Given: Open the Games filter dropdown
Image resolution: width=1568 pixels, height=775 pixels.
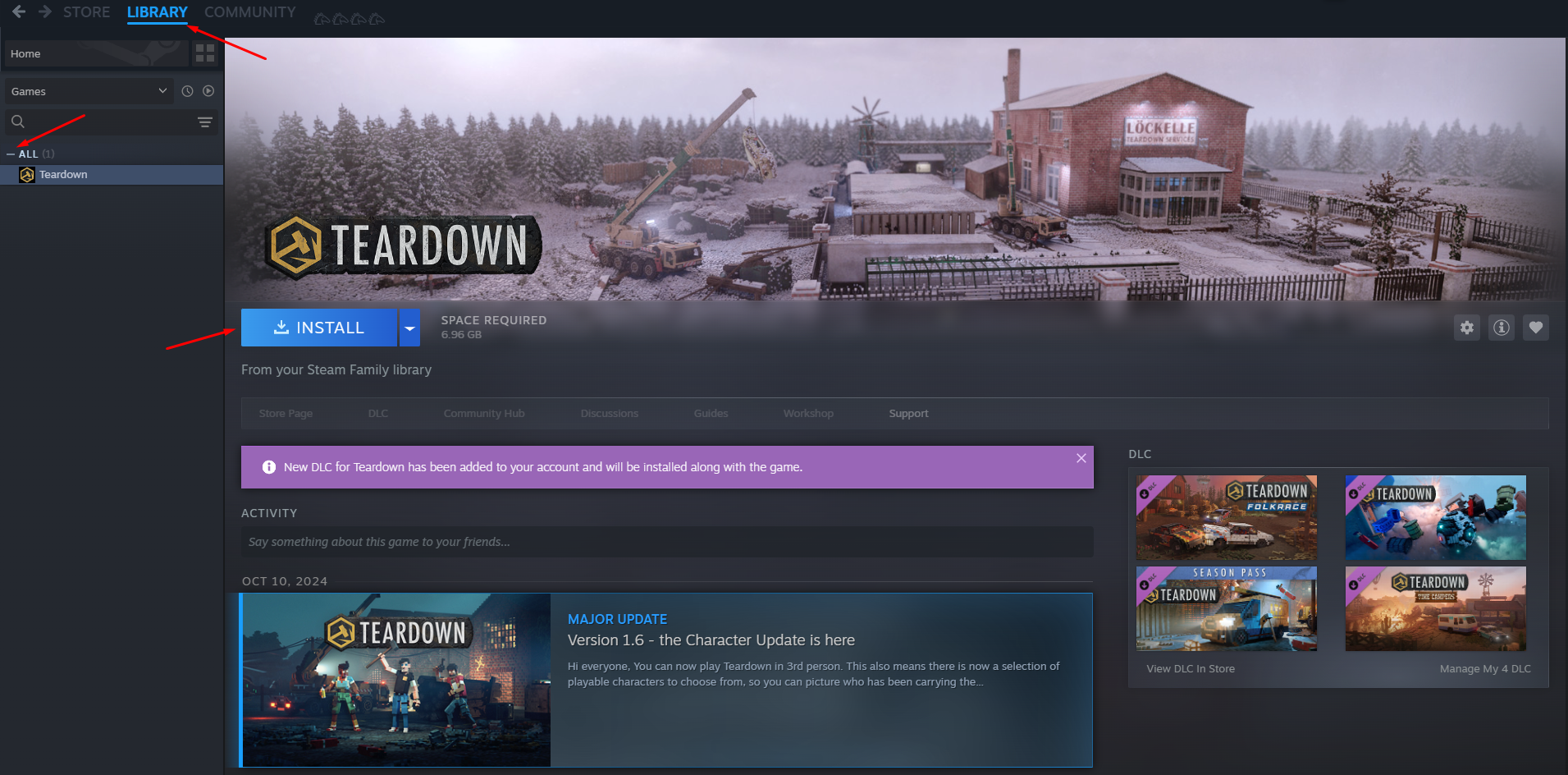Looking at the screenshot, I should [x=89, y=91].
